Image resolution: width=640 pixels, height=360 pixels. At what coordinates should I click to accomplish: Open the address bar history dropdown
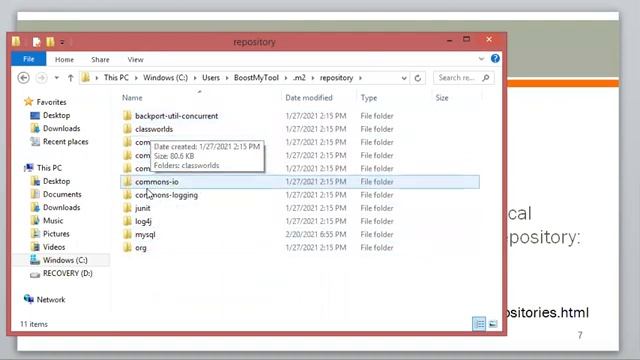coord(404,78)
